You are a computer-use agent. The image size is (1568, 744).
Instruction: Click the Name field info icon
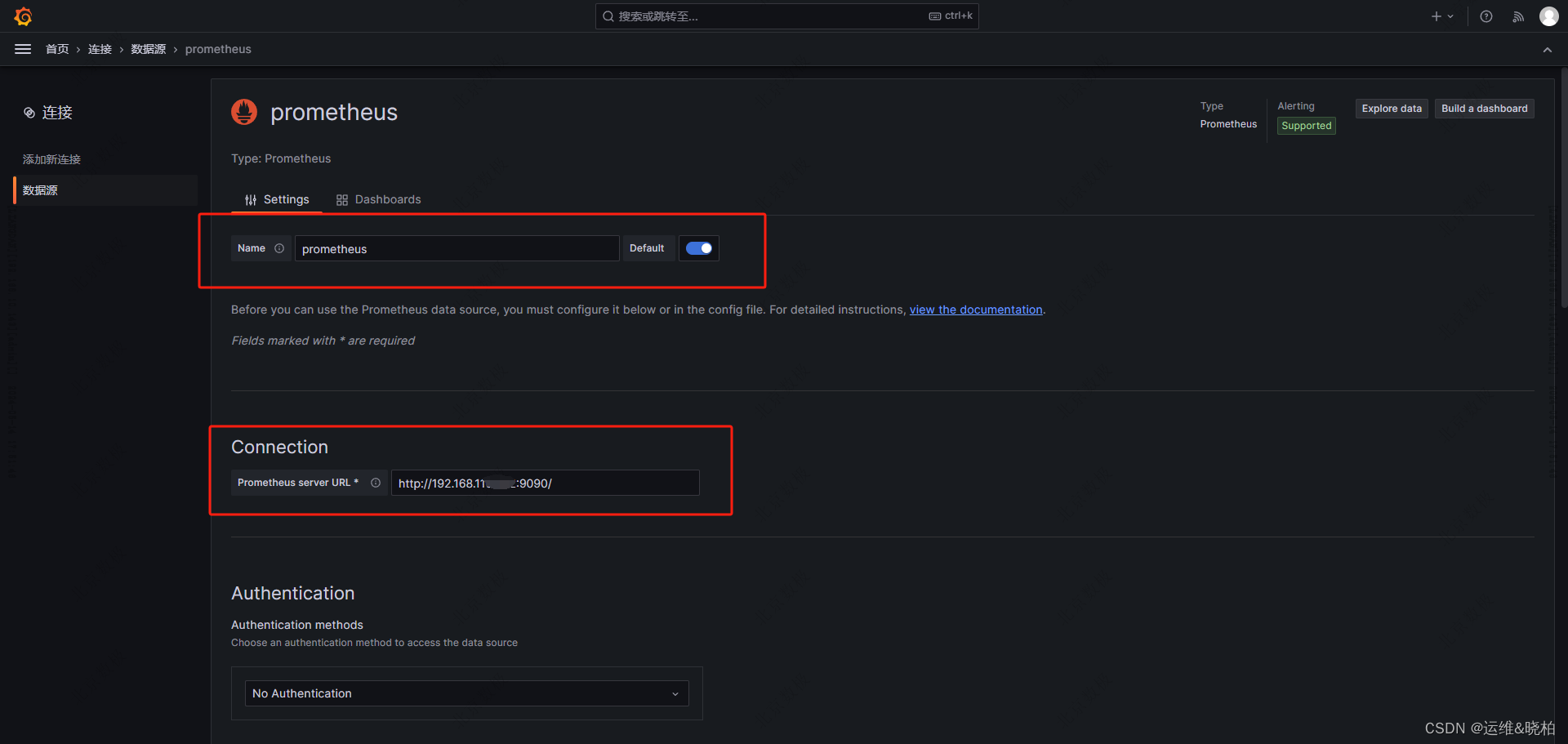(279, 248)
